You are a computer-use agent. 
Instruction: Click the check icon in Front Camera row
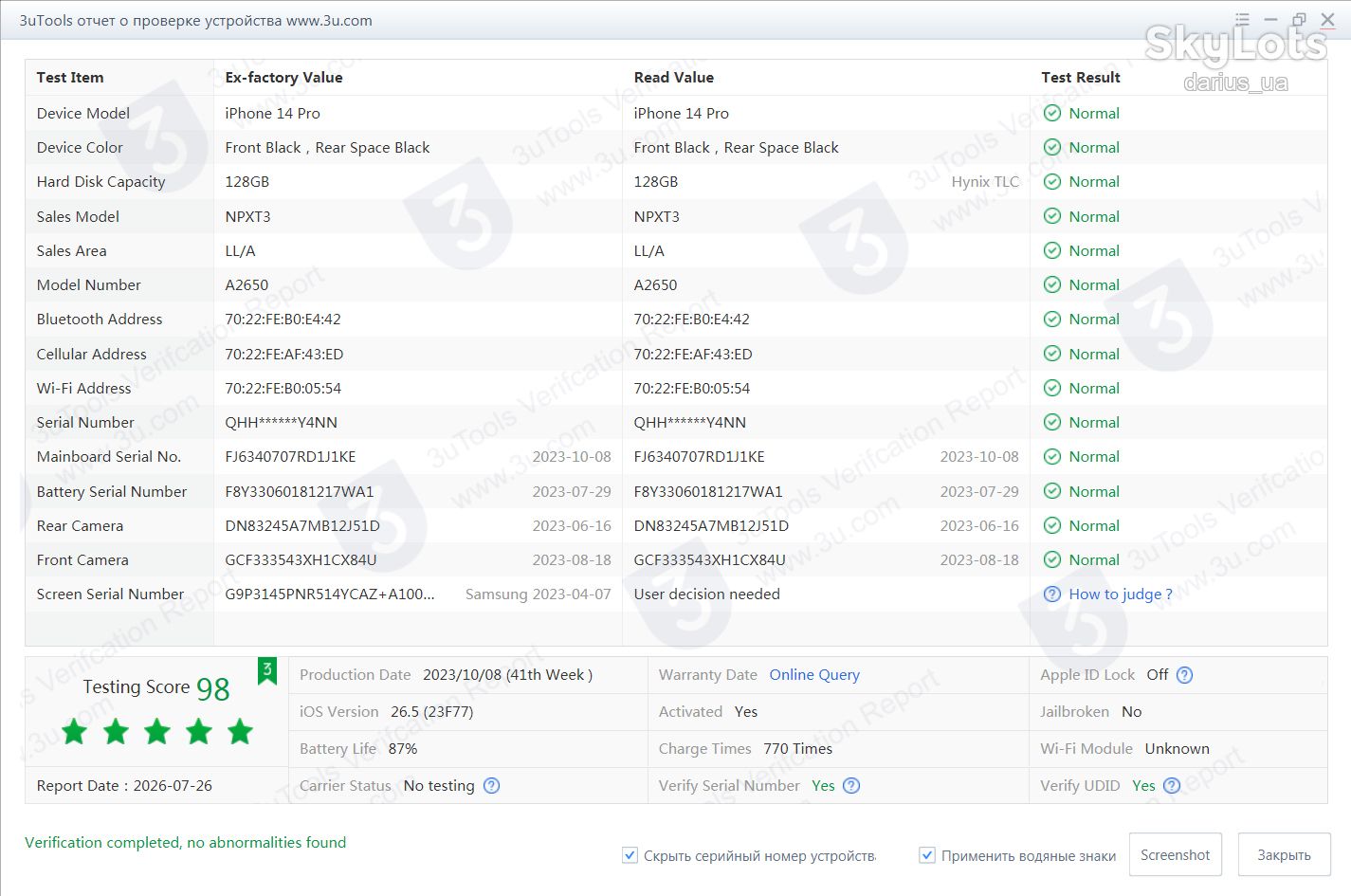pos(1051,560)
